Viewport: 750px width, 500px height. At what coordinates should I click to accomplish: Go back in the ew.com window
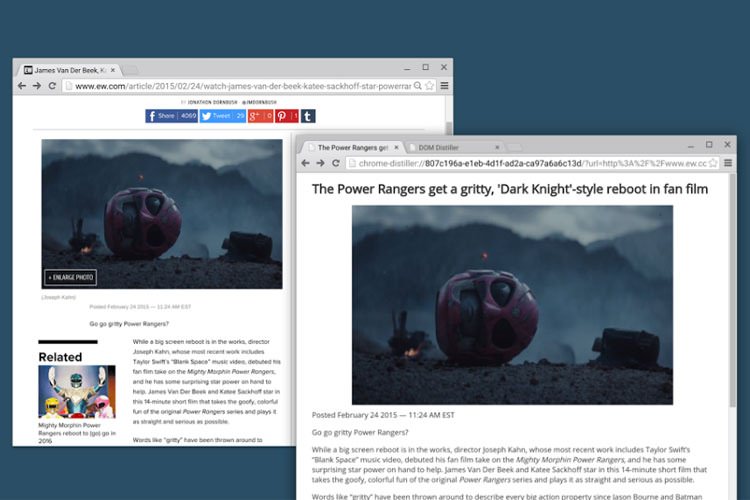tap(22, 86)
